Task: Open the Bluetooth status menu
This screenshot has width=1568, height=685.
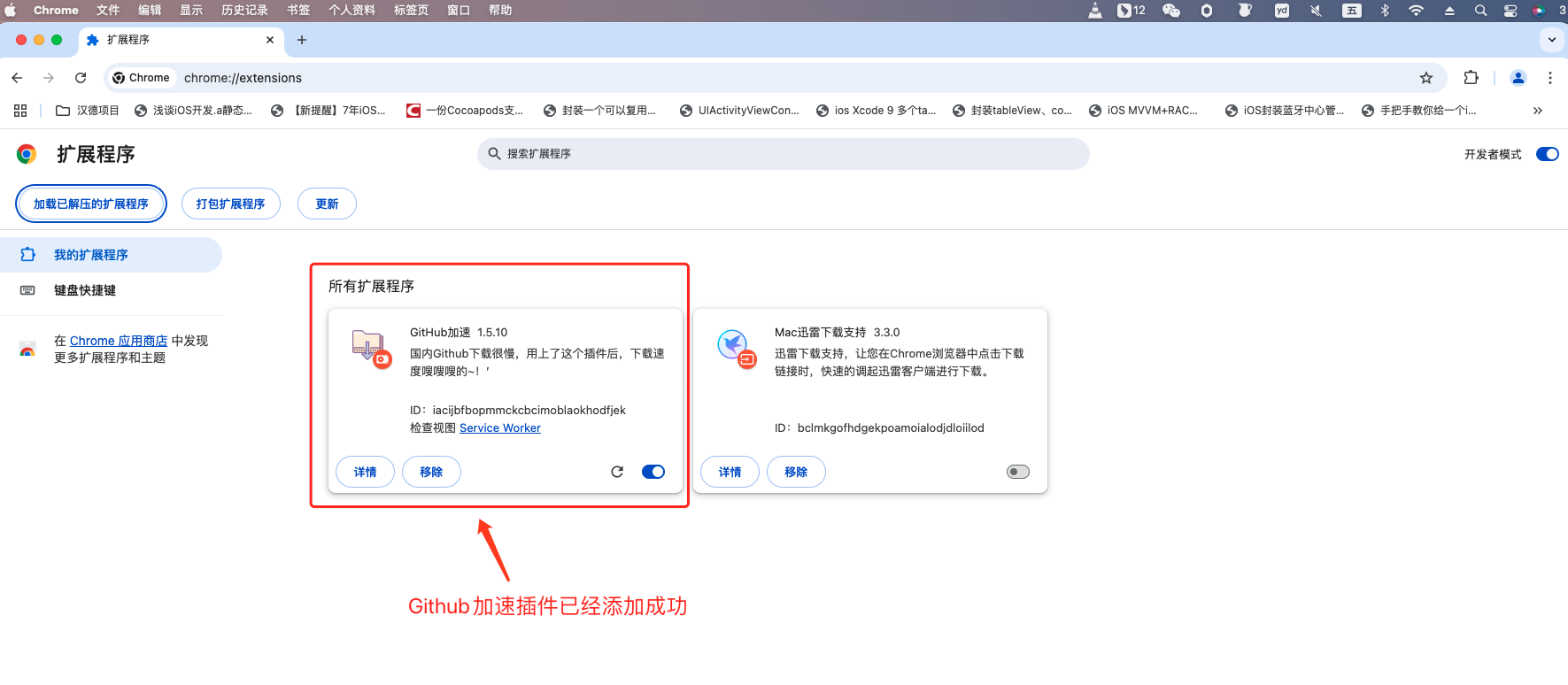Action: pos(1385,11)
